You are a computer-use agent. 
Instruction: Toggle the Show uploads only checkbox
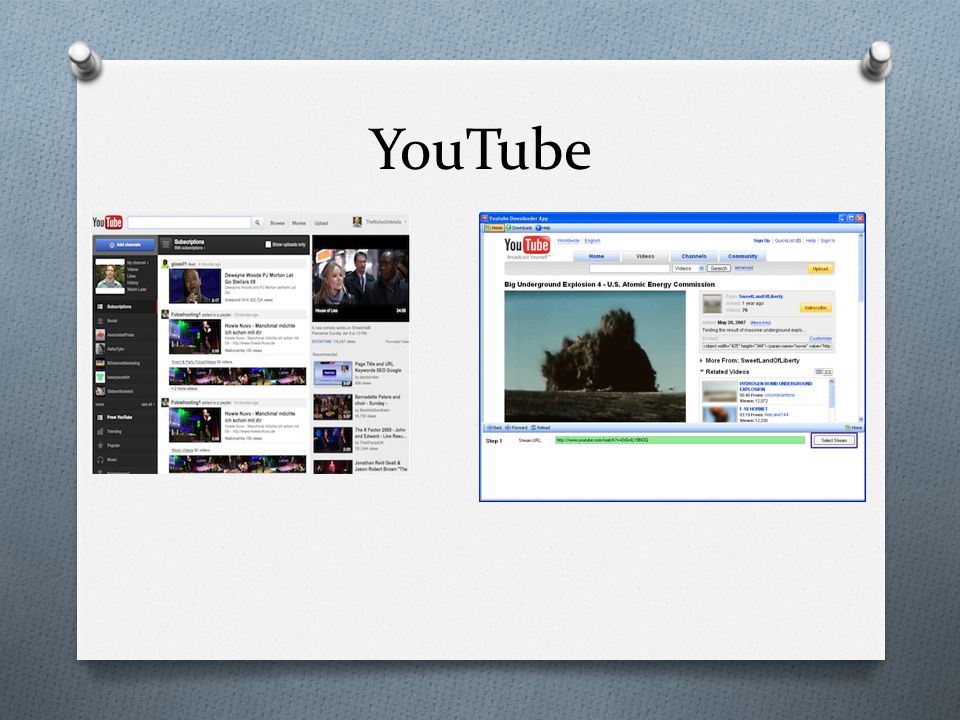pyautogui.click(x=268, y=244)
